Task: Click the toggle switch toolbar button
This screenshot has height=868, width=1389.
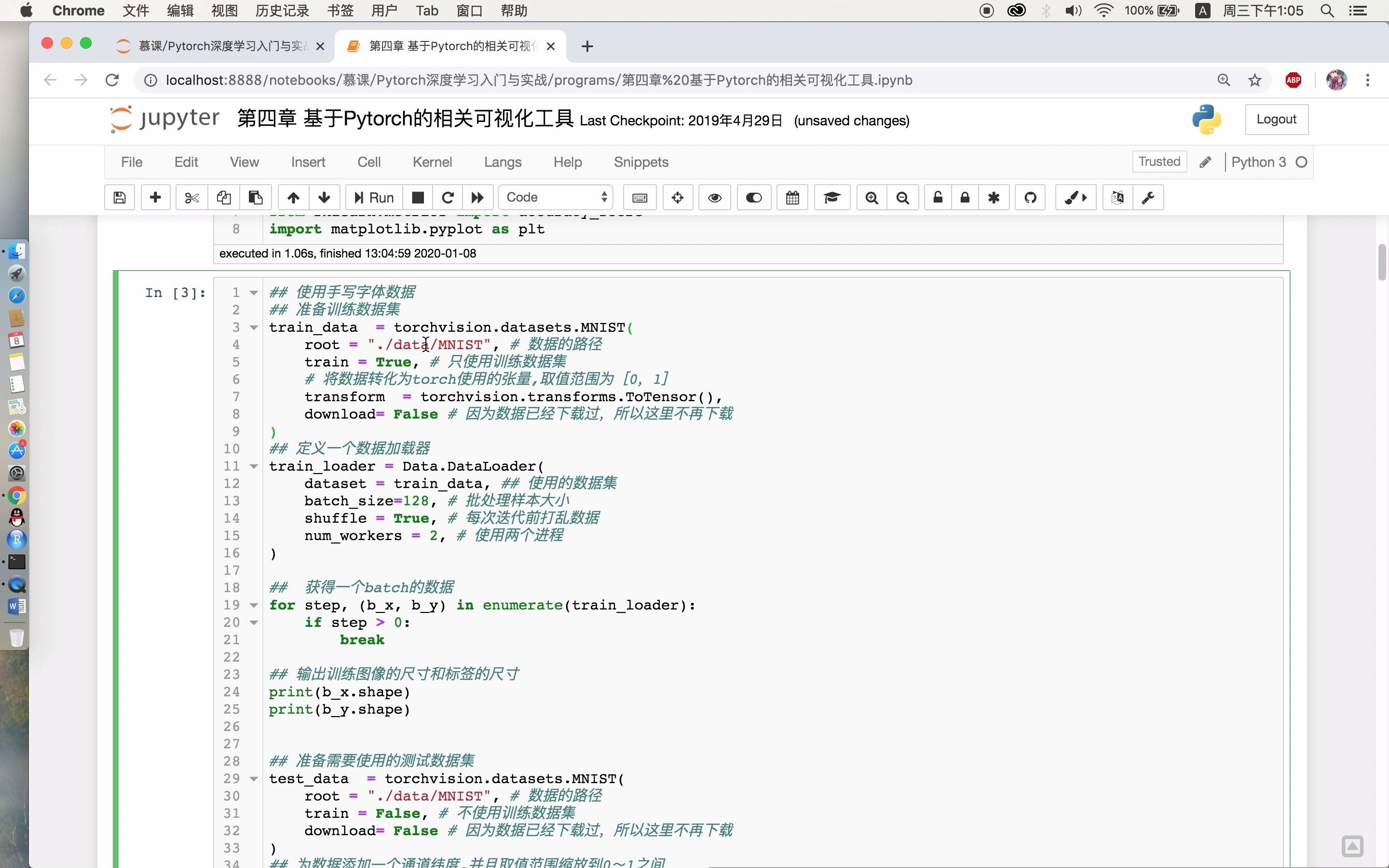Action: [x=754, y=198]
